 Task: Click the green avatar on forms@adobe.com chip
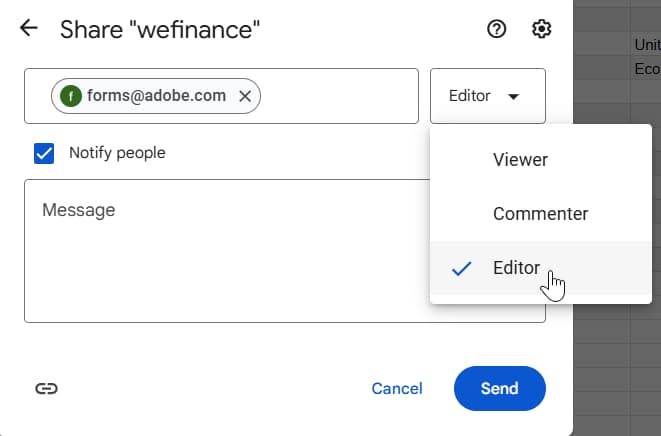(x=71, y=96)
